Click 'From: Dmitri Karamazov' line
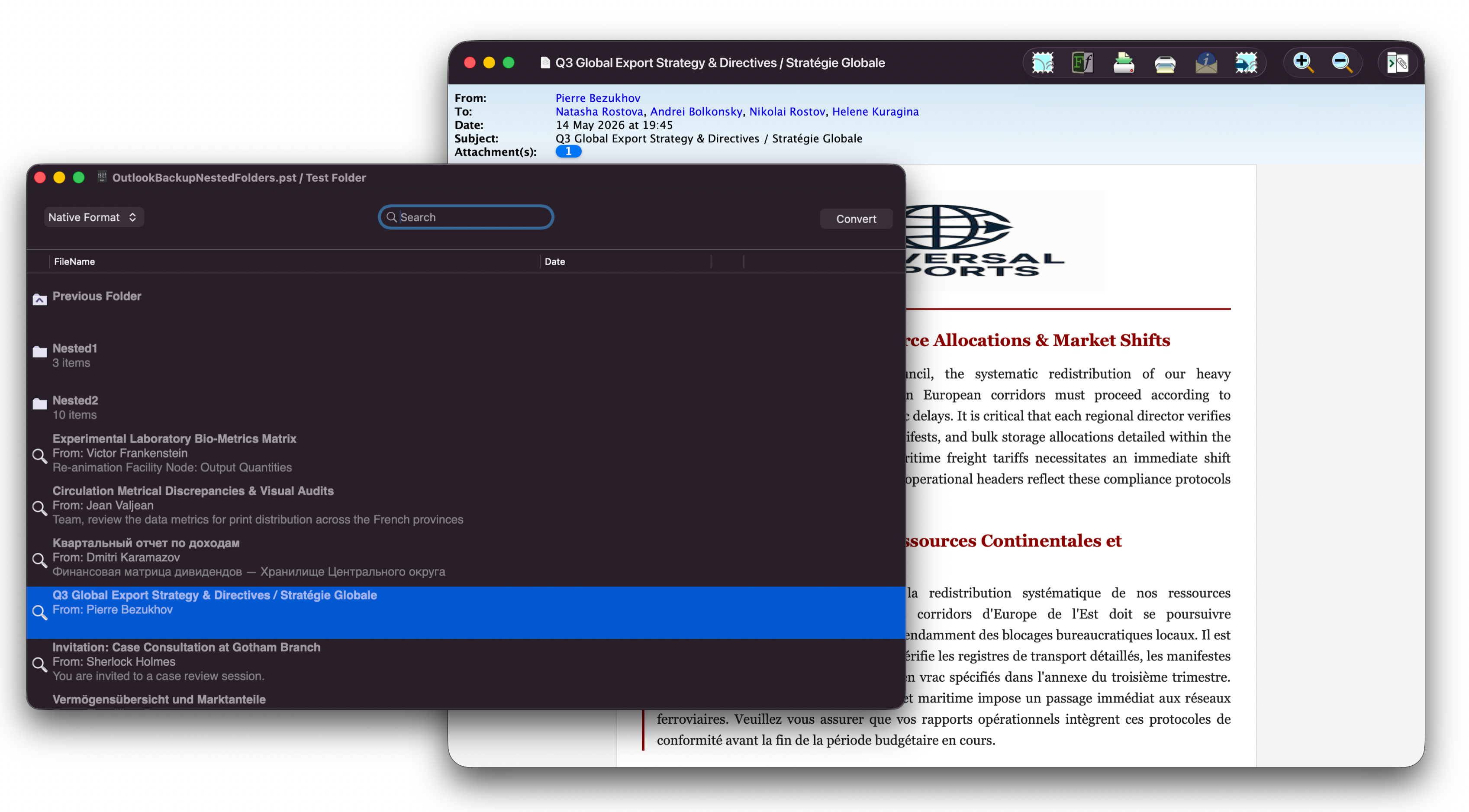This screenshot has width=1469, height=812. point(116,557)
